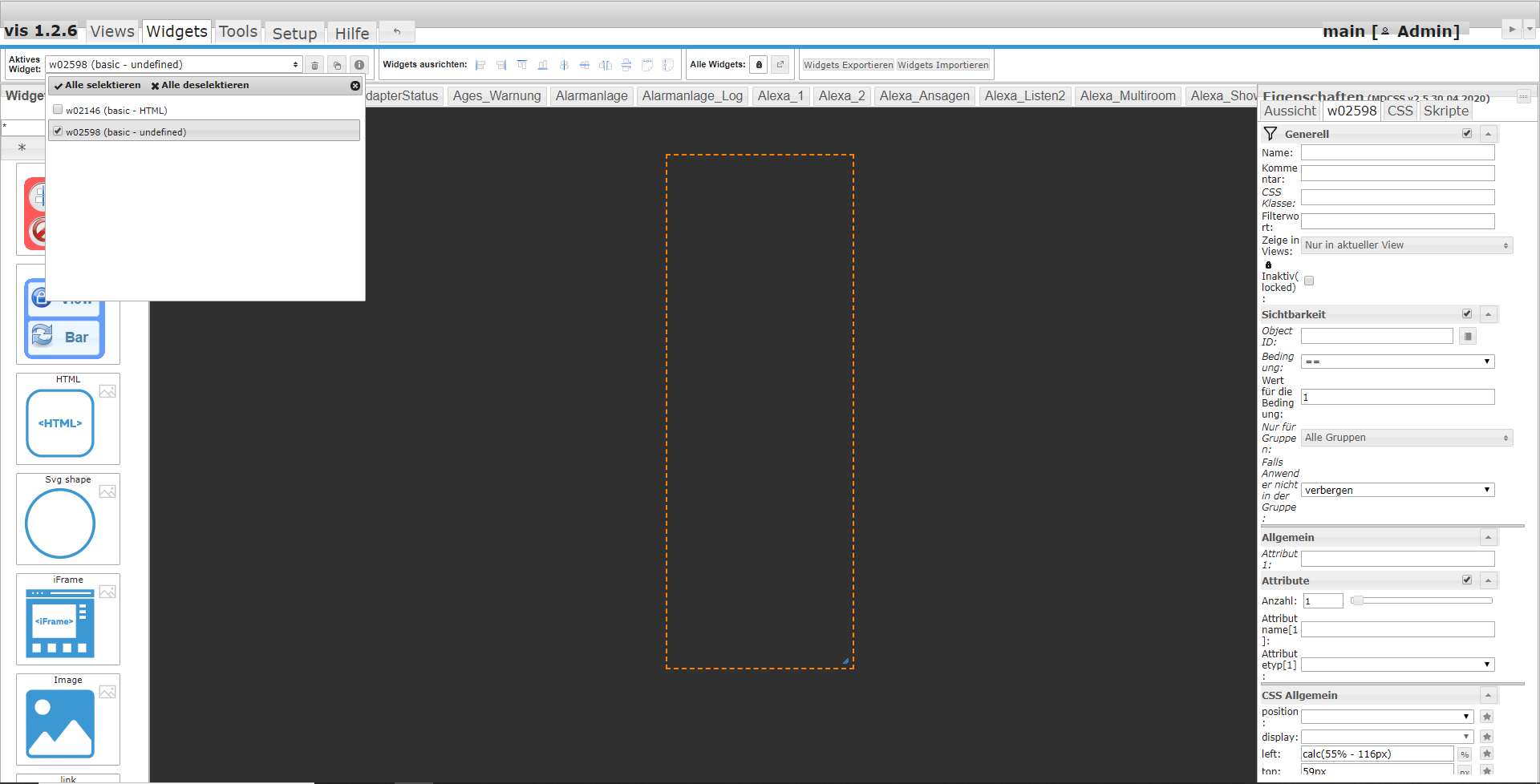Set equal widget height icon
The width and height of the screenshot is (1540, 784).
point(668,65)
